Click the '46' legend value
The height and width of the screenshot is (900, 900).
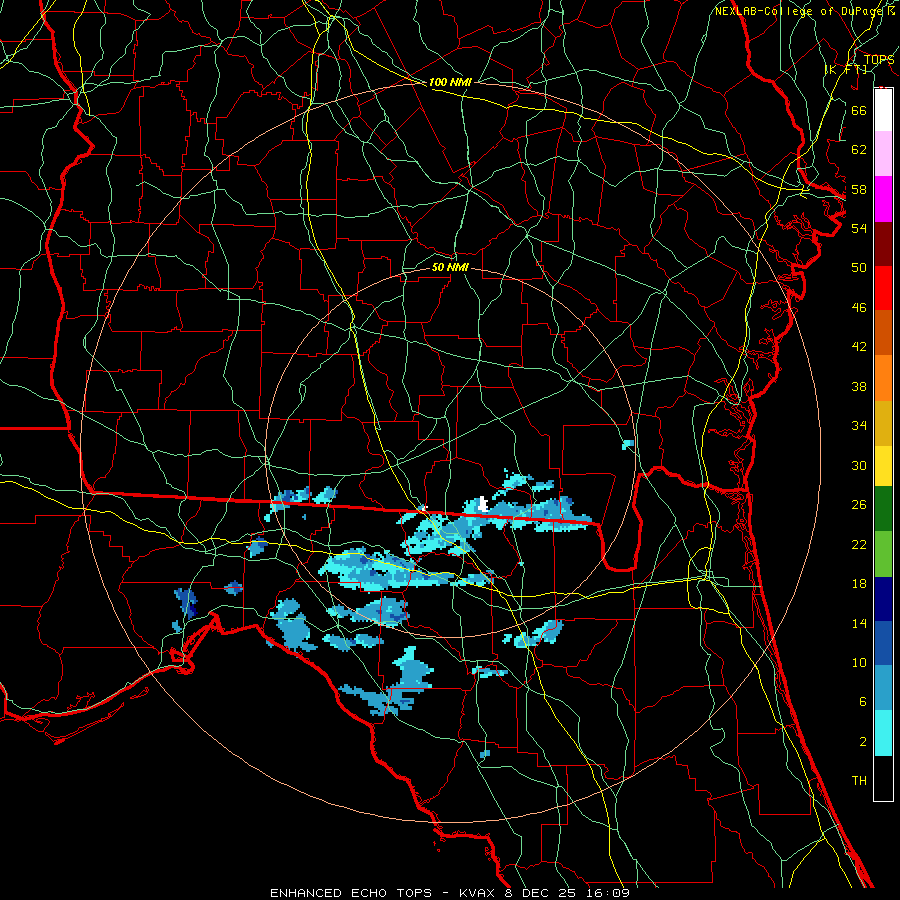coord(859,308)
